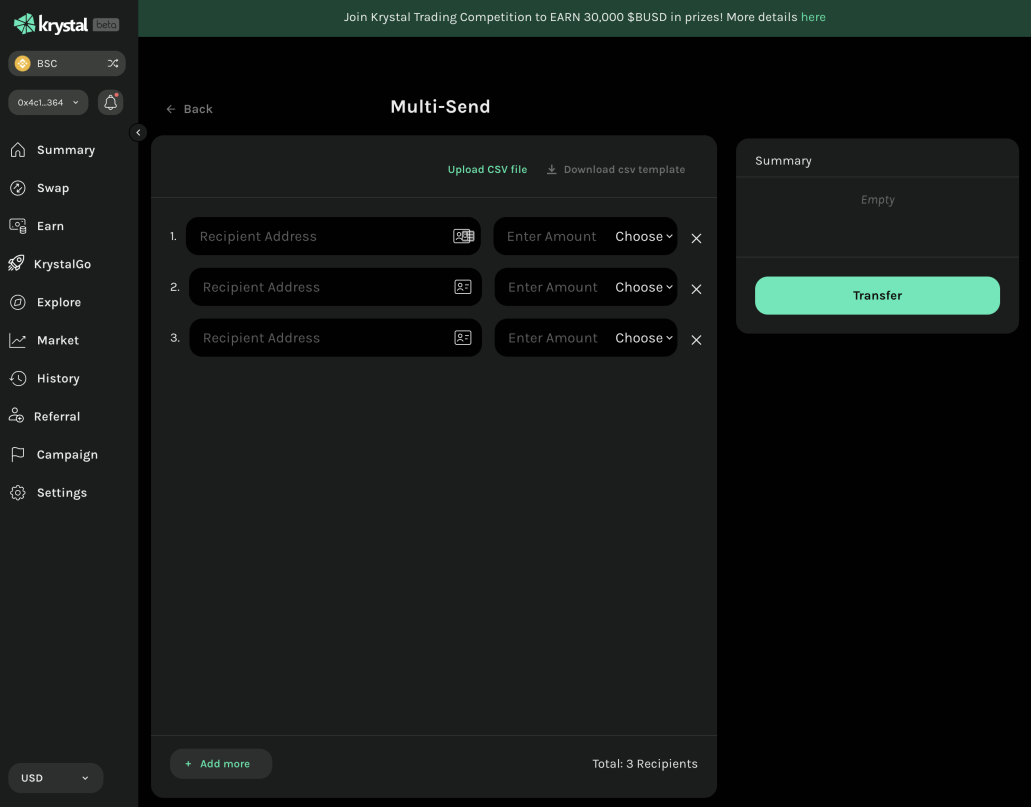Open notifications bell icon
Viewport: 1031px width, 807px height.
point(110,103)
